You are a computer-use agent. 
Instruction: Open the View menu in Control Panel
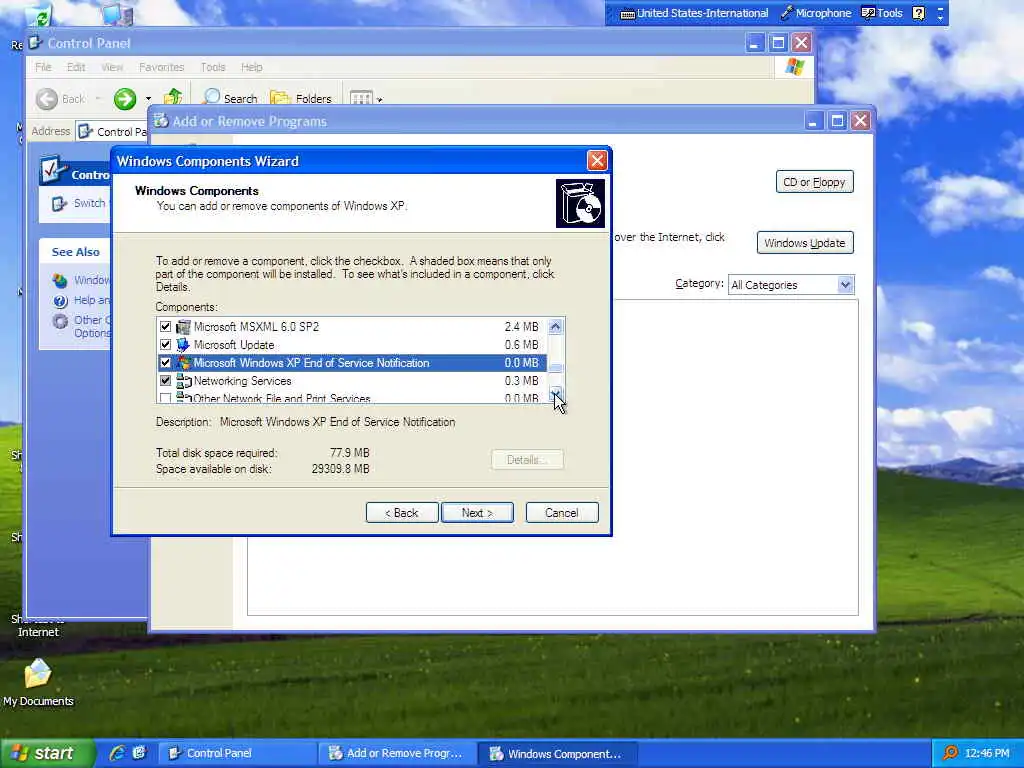point(112,67)
